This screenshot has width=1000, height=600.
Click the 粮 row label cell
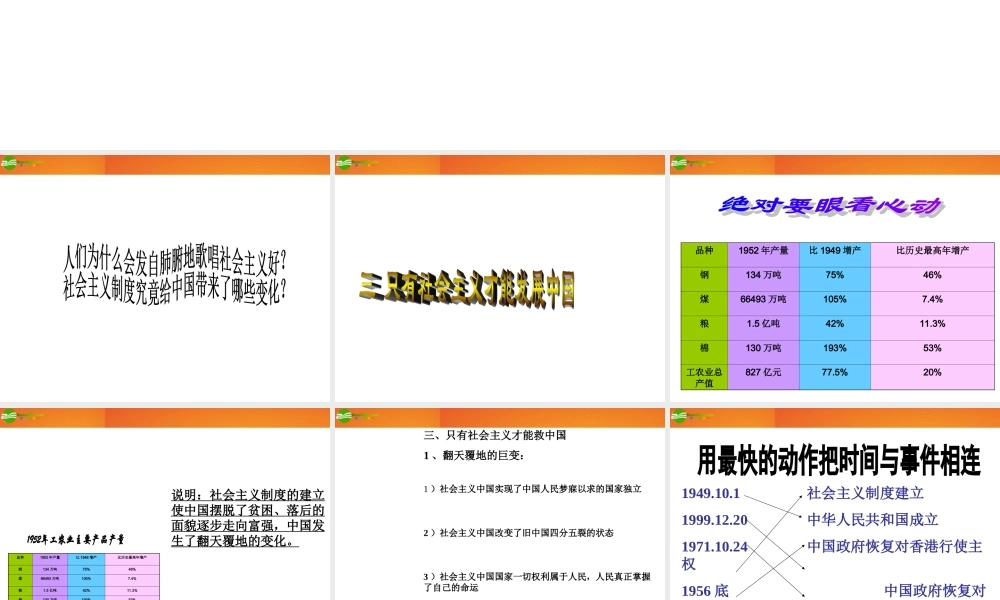(704, 328)
